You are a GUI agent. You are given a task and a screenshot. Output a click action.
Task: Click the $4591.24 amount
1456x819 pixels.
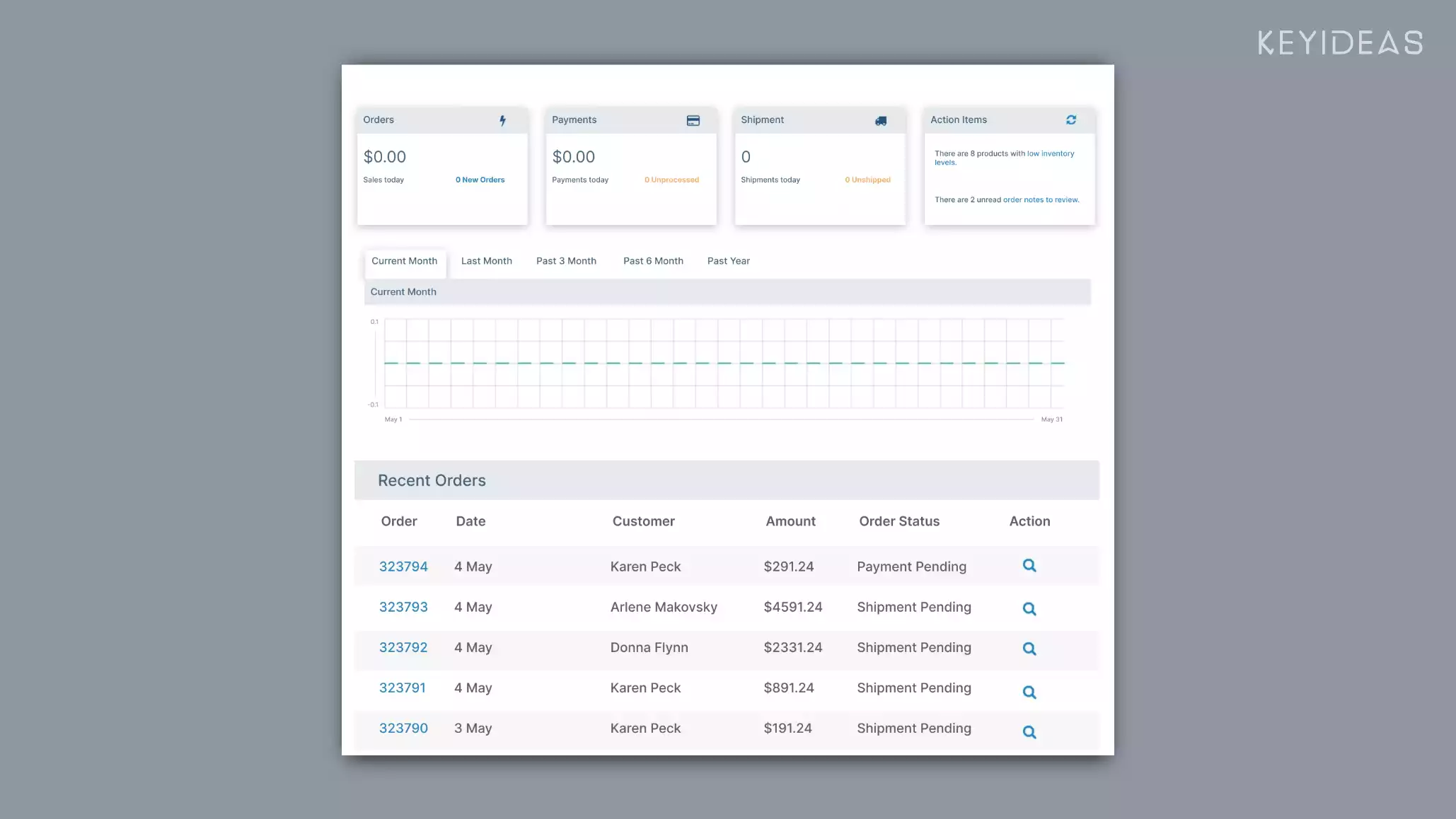pyautogui.click(x=793, y=607)
